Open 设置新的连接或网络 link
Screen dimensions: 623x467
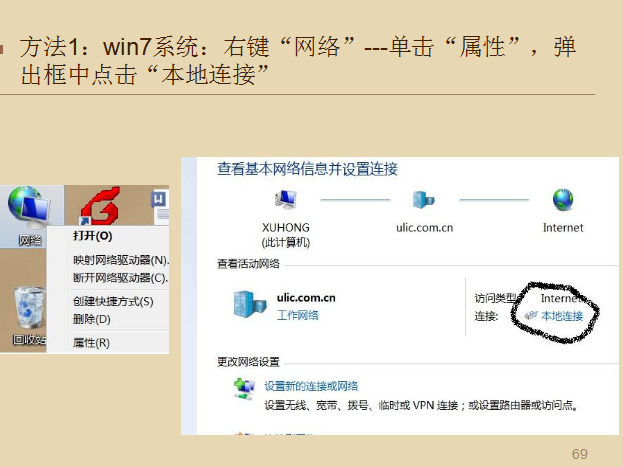(x=311, y=386)
